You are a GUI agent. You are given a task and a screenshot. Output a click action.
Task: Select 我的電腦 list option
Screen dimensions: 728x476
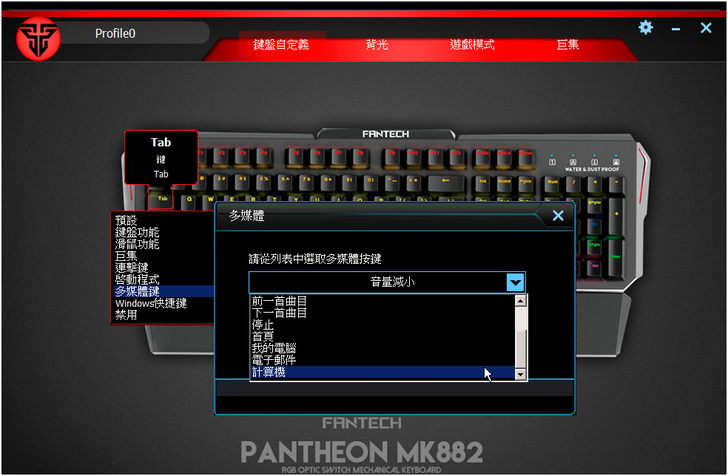pos(382,348)
